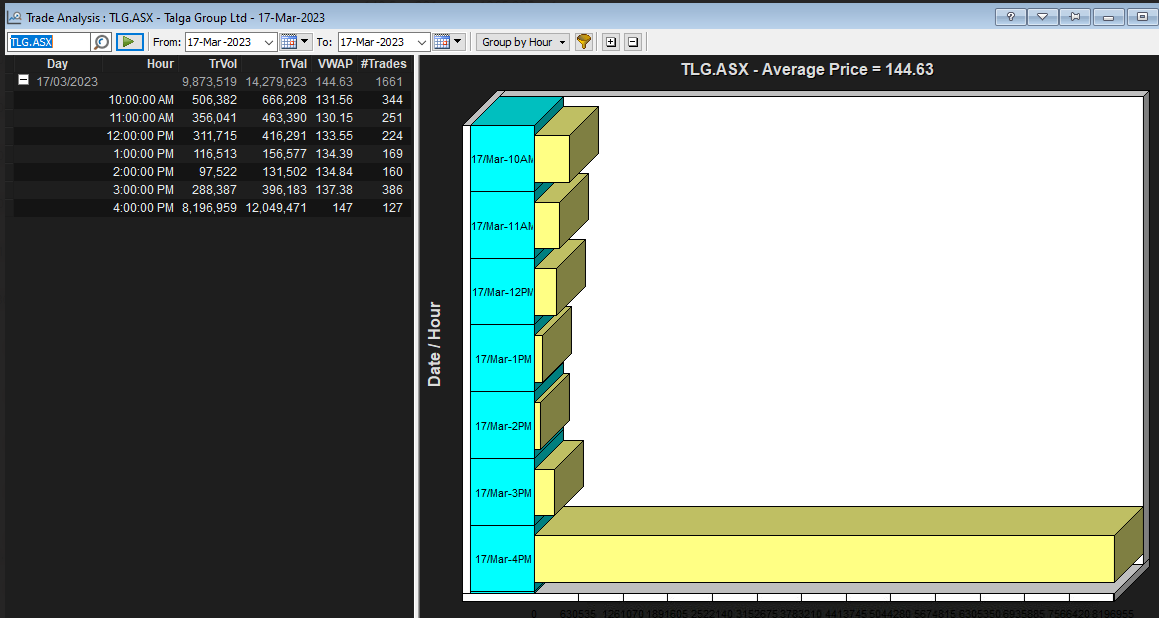Click the Date / Hour axis label

[x=435, y=344]
